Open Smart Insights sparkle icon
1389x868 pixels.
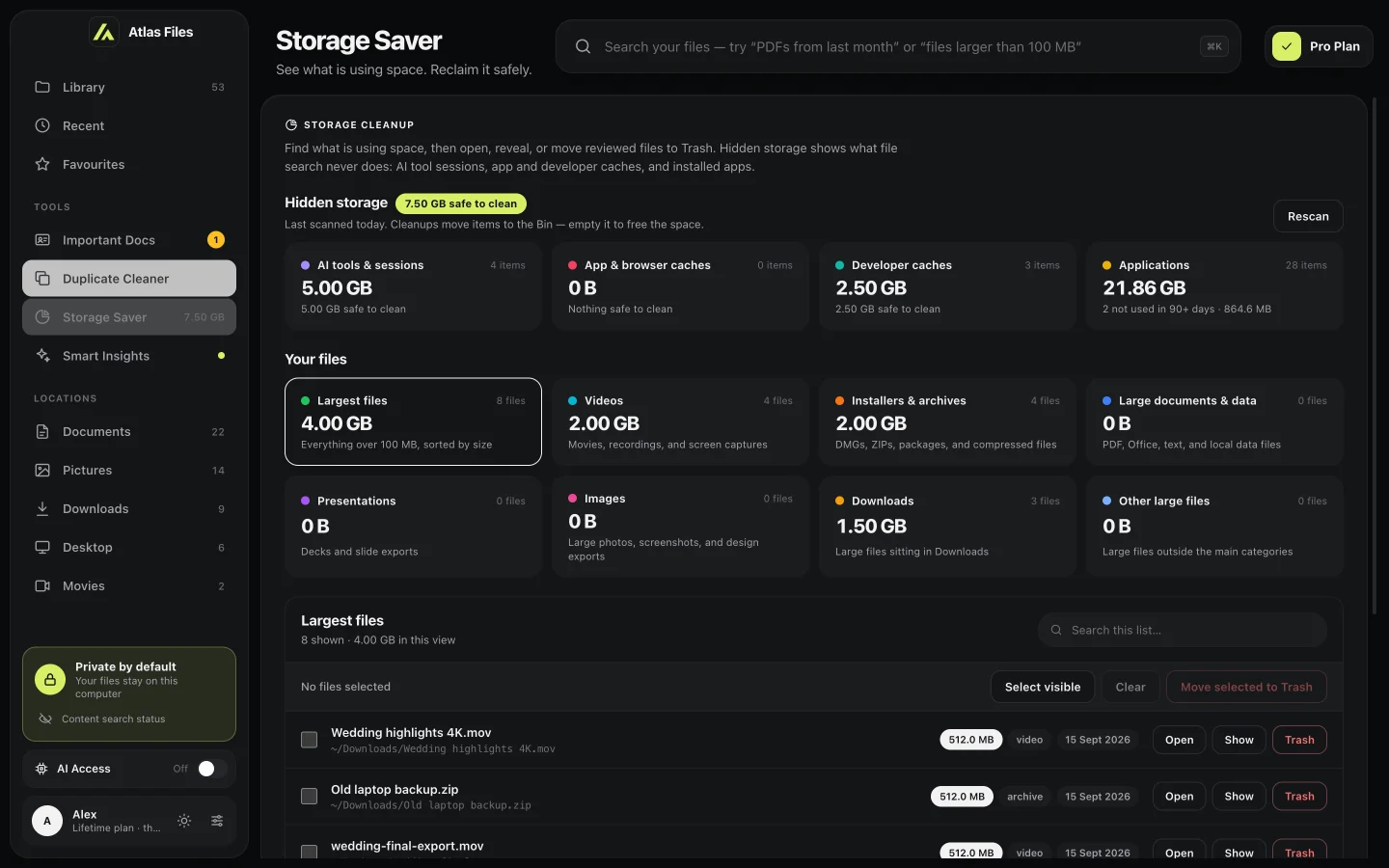tap(42, 356)
